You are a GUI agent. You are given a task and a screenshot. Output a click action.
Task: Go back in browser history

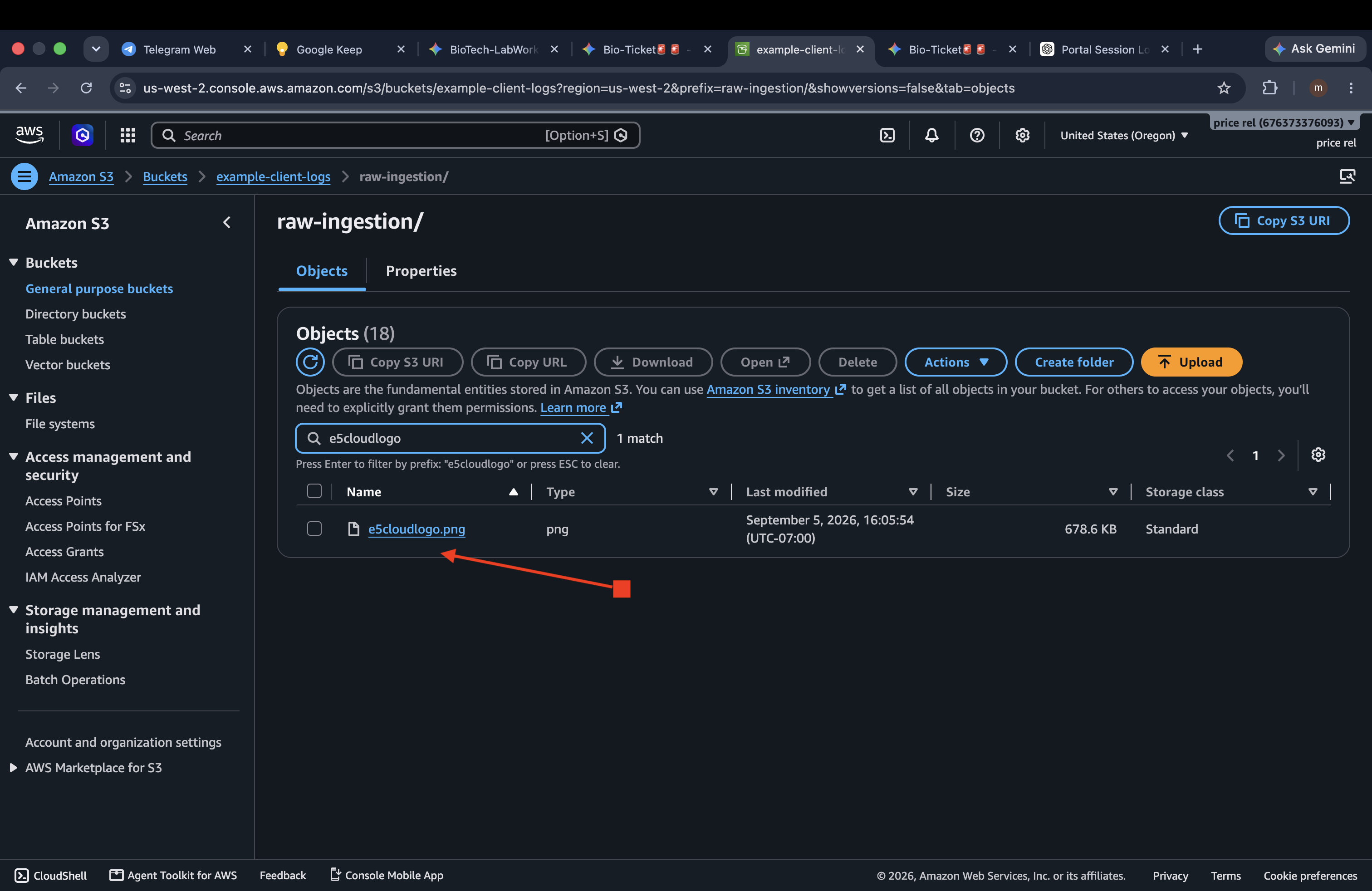(x=21, y=88)
